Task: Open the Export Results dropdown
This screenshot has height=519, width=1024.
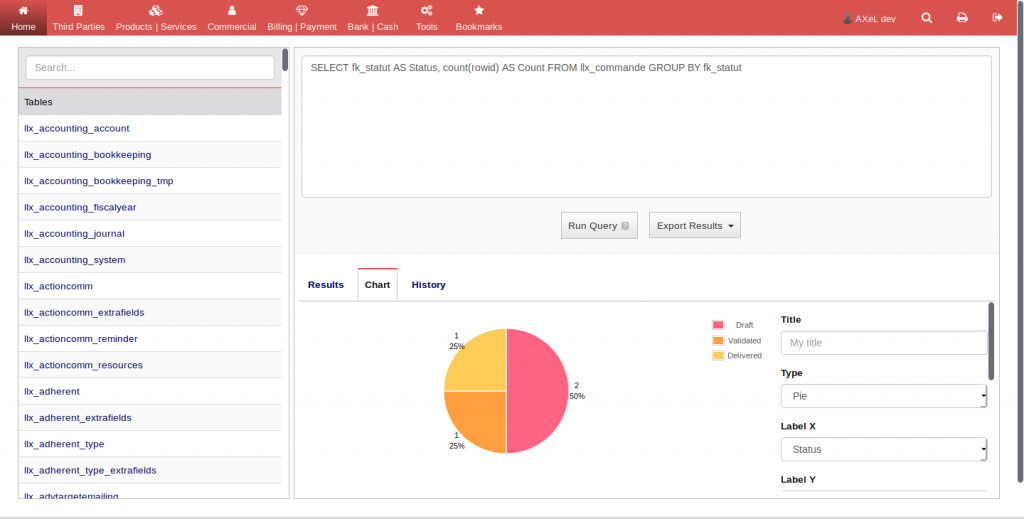Action: [x=694, y=226]
